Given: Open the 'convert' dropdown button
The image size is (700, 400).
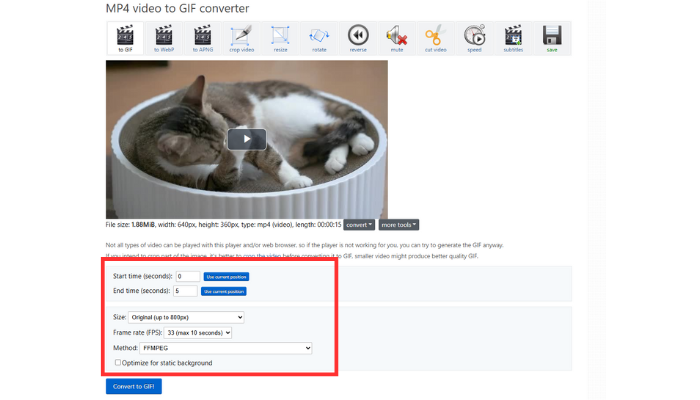Looking at the screenshot, I should coord(359,225).
